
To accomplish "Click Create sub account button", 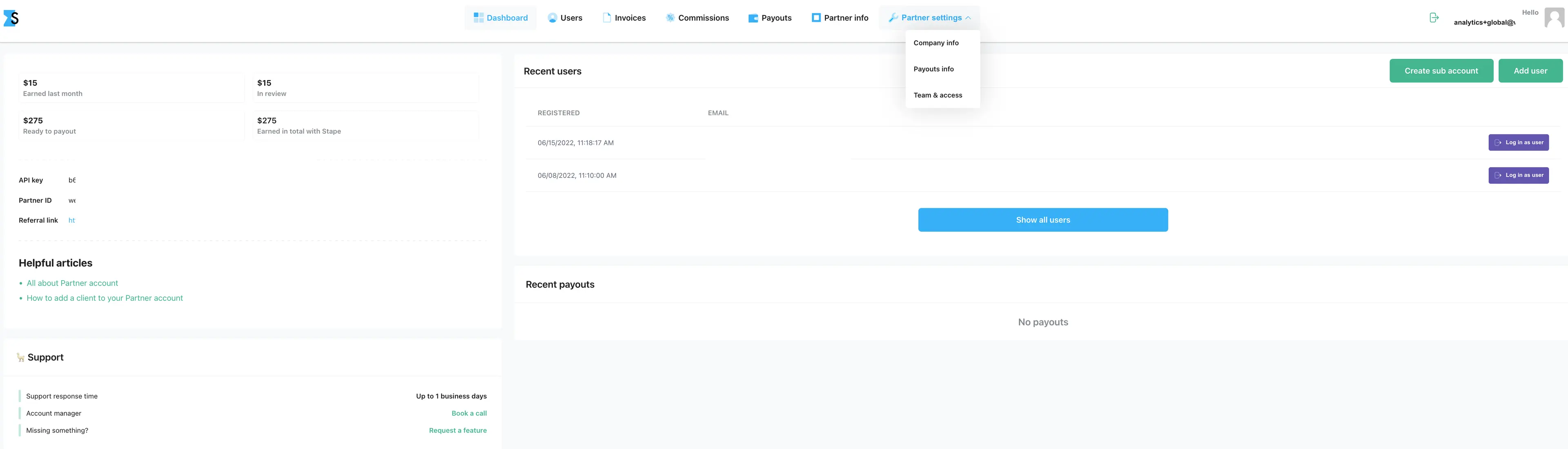I will 1441,71.
